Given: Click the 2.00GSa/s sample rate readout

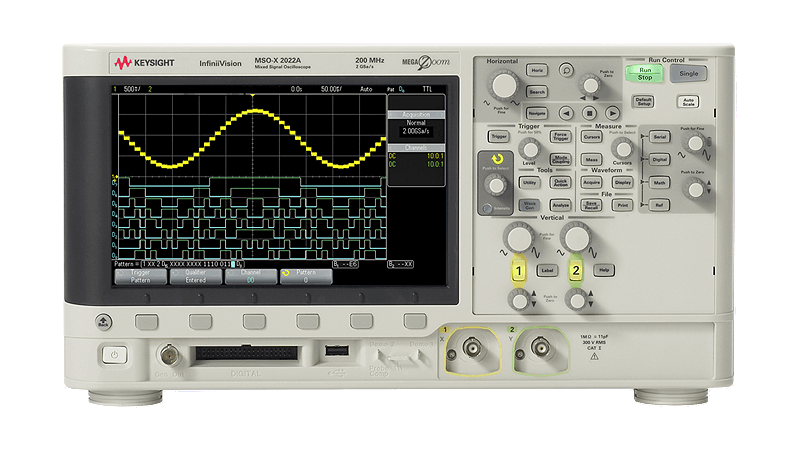Looking at the screenshot, I should point(416,131).
